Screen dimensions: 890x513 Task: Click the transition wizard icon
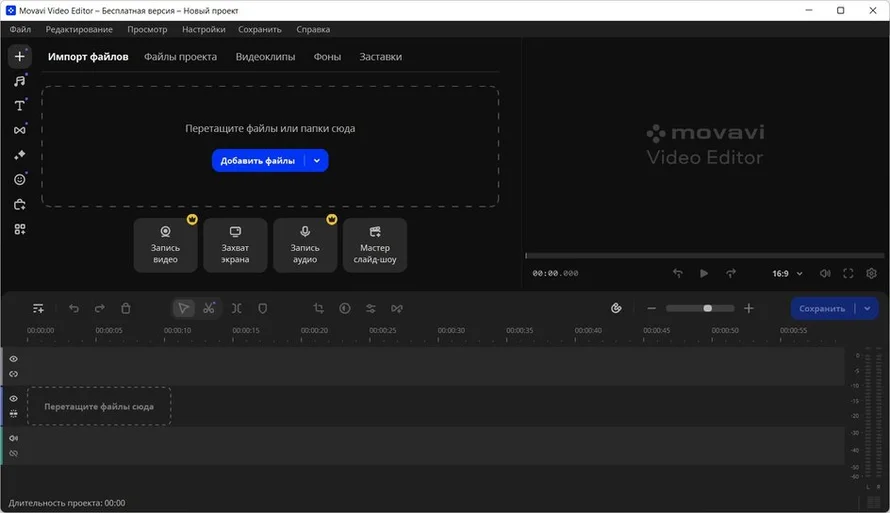point(397,308)
